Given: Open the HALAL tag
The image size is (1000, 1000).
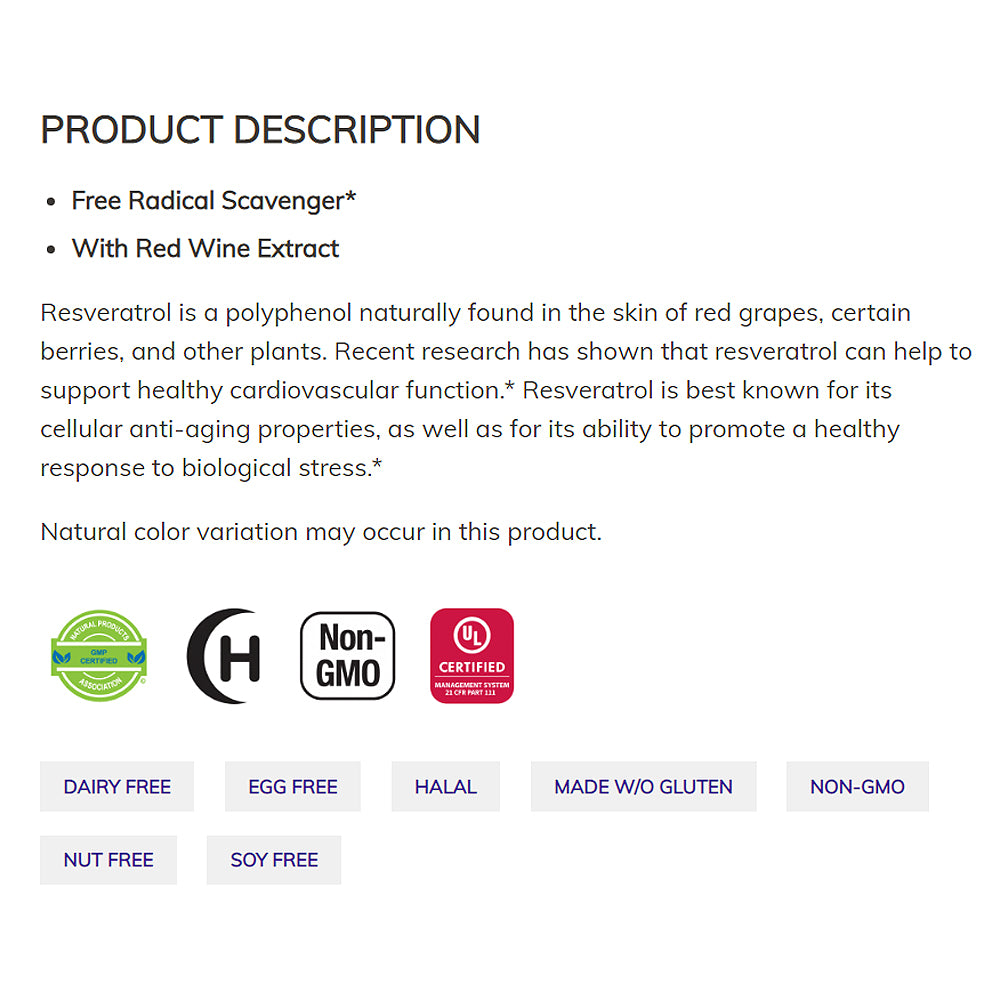Looking at the screenshot, I should [446, 787].
